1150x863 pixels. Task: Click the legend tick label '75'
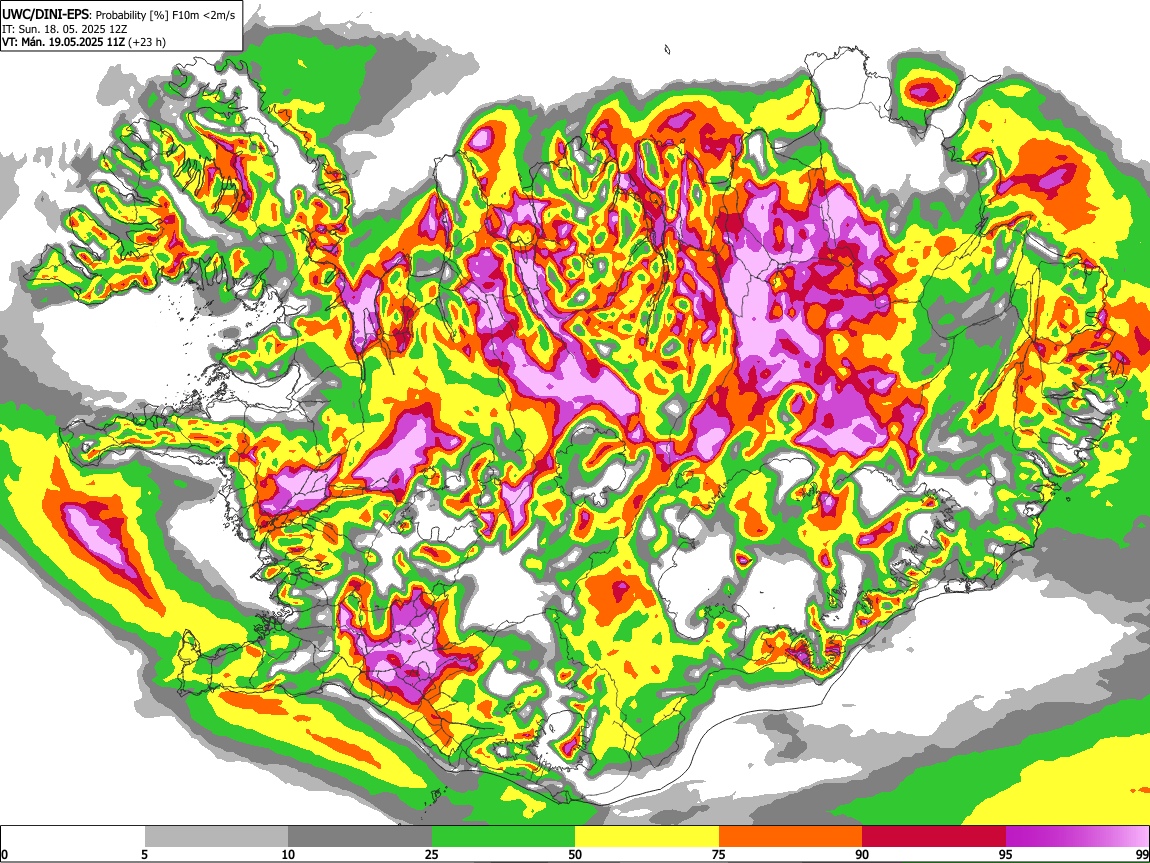tap(719, 855)
